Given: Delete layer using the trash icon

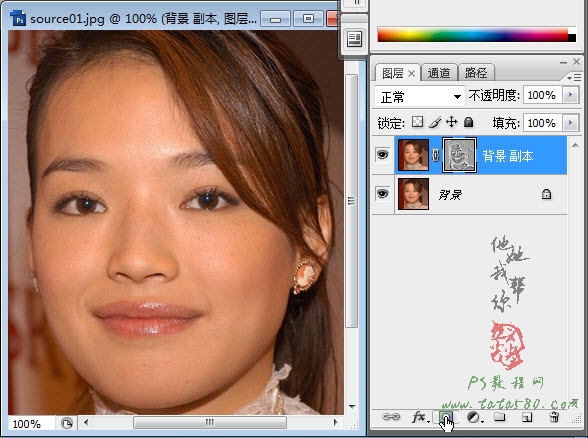Looking at the screenshot, I should tap(554, 417).
